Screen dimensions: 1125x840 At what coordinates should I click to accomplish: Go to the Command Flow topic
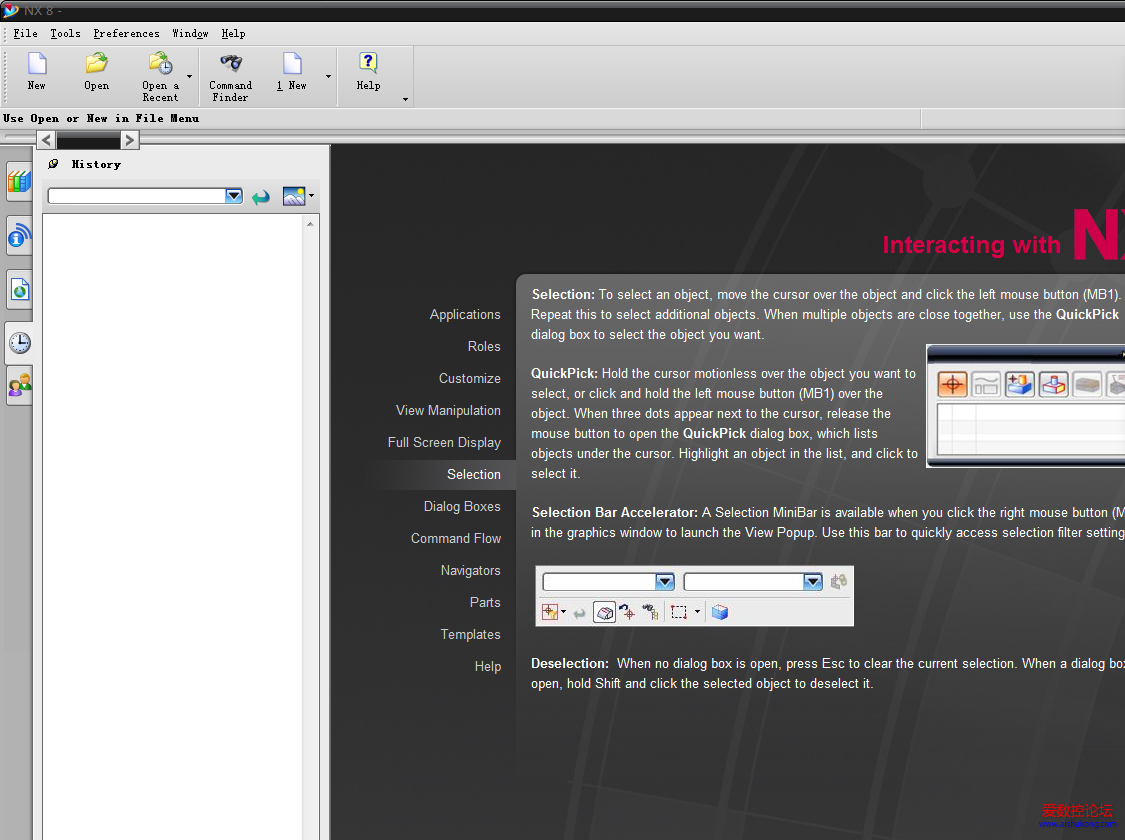(x=456, y=538)
